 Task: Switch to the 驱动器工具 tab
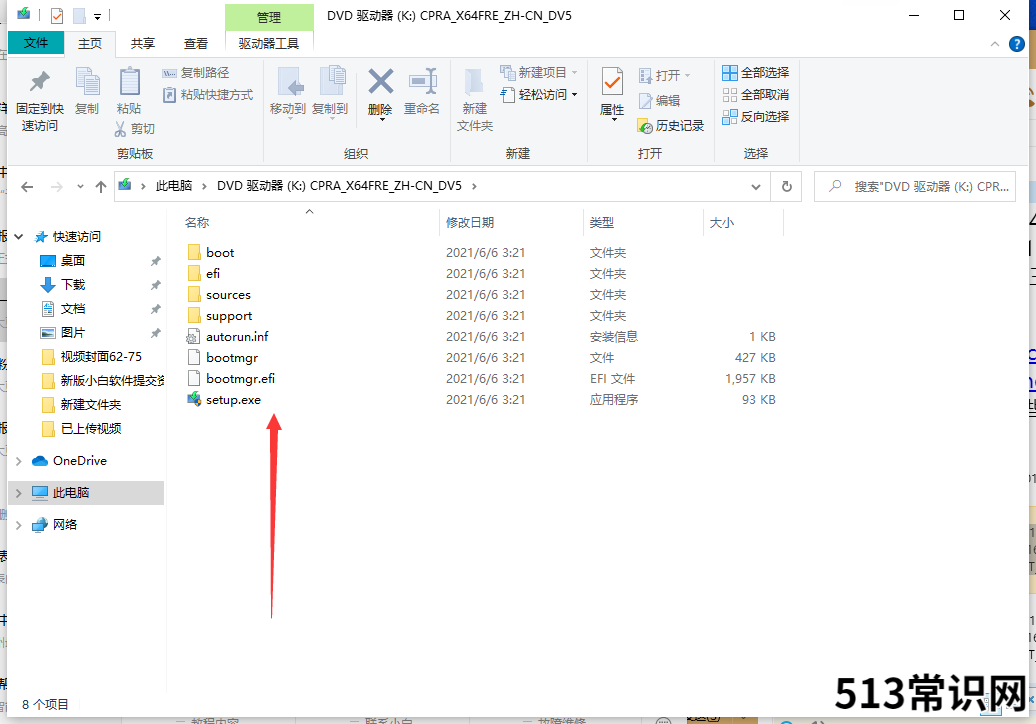[x=269, y=44]
